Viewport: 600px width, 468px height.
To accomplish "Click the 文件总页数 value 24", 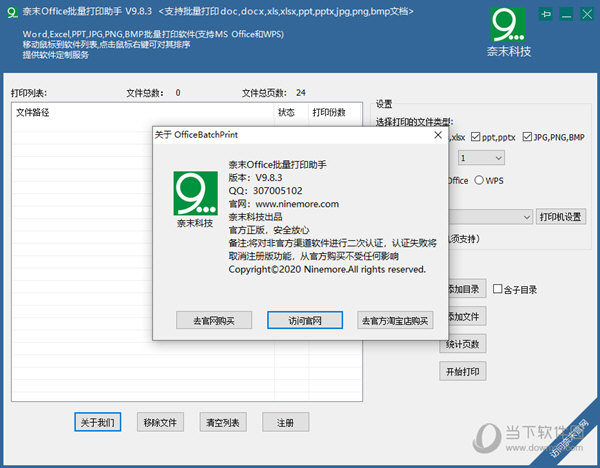I will coord(301,93).
